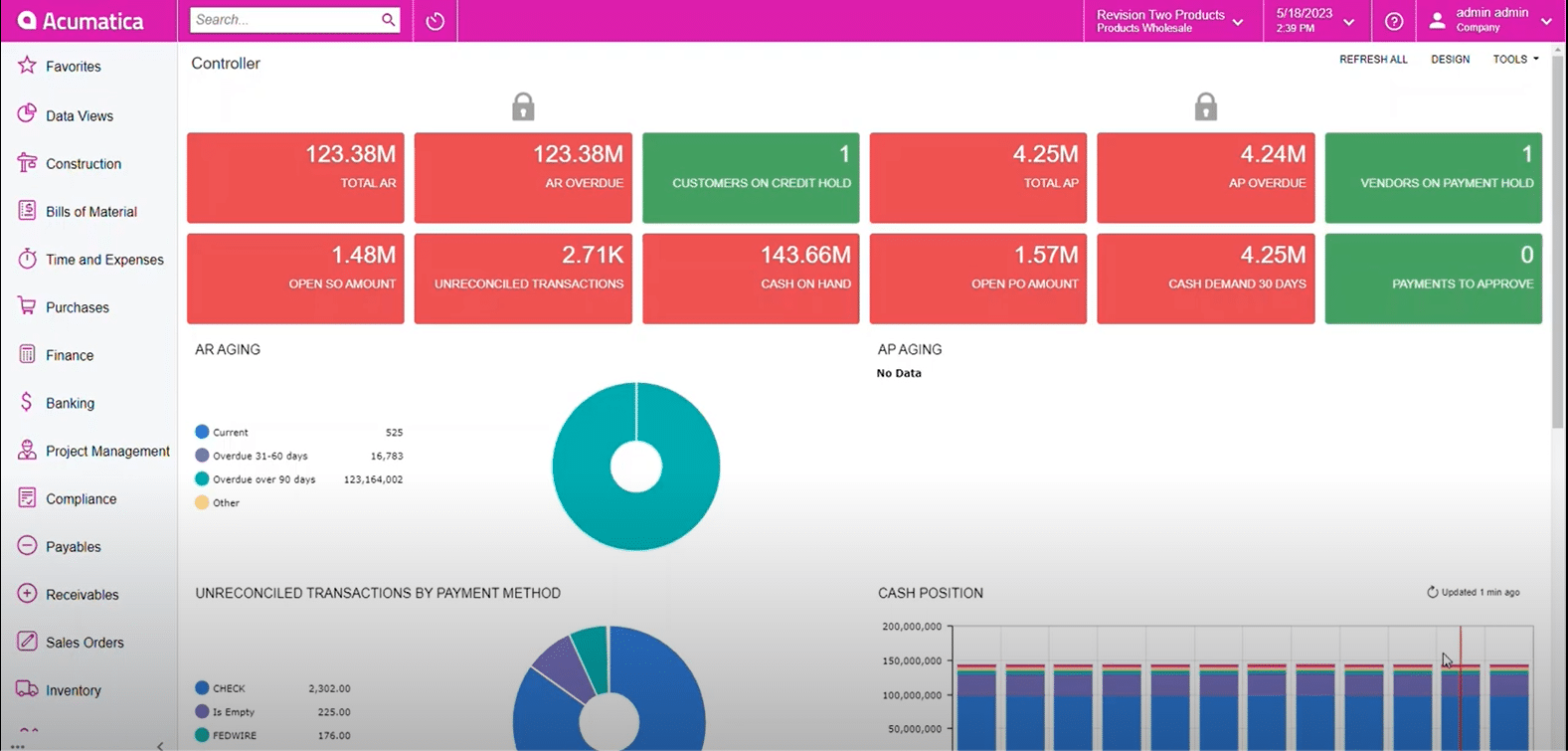Click the Favorites star icon

click(x=27, y=66)
